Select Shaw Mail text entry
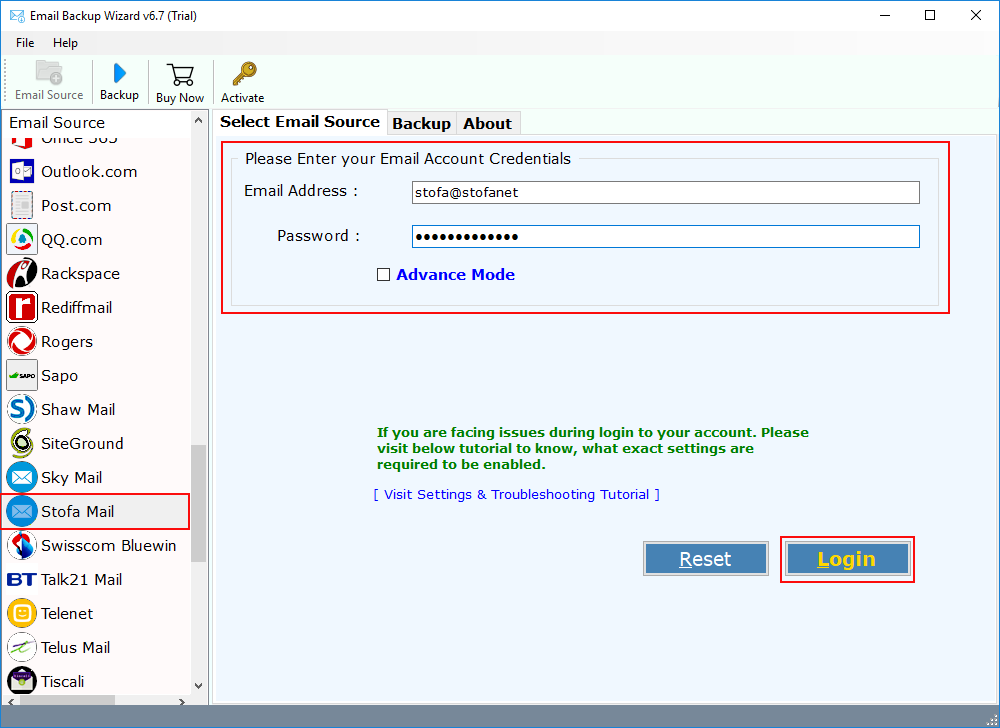Screen dimensions: 1000x728 coord(78,409)
